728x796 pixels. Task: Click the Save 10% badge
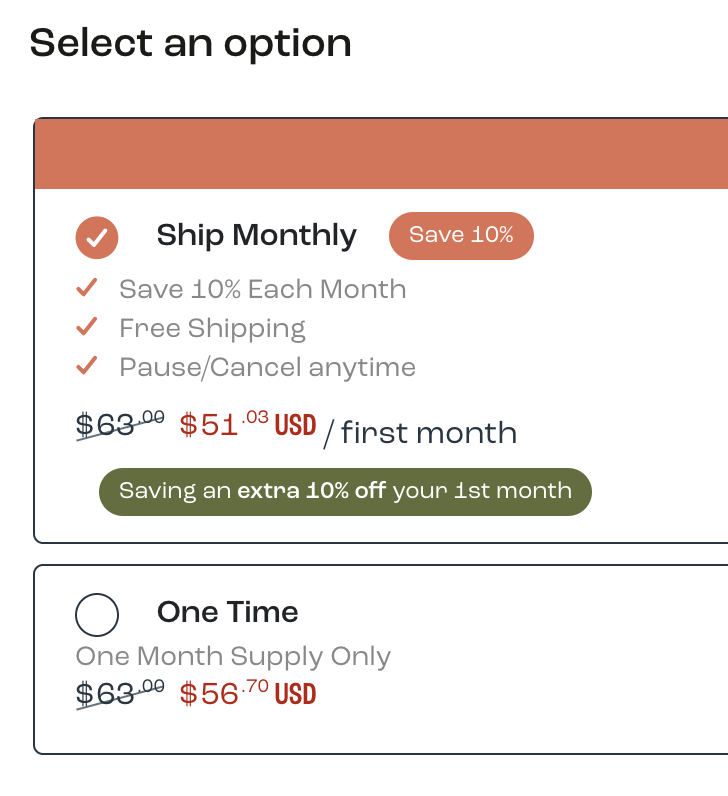click(461, 236)
